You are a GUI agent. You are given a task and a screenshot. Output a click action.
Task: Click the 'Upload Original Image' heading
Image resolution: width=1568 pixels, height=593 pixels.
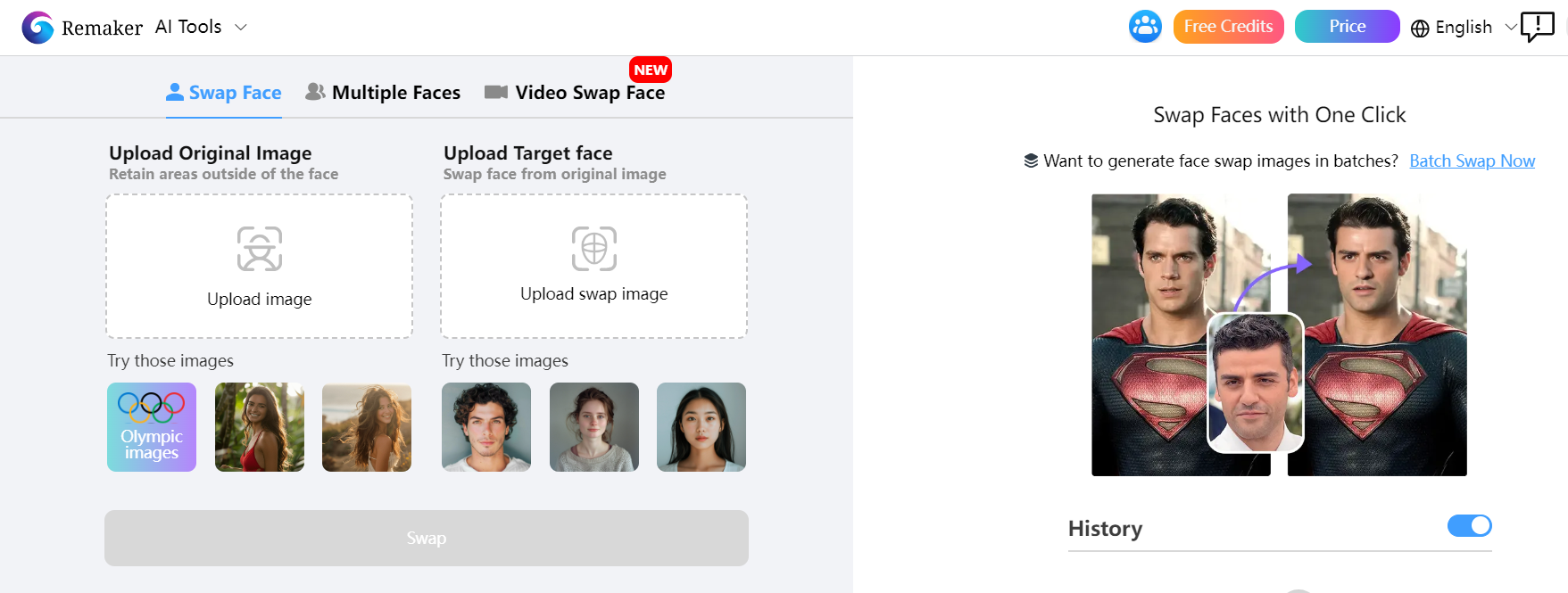(x=211, y=153)
